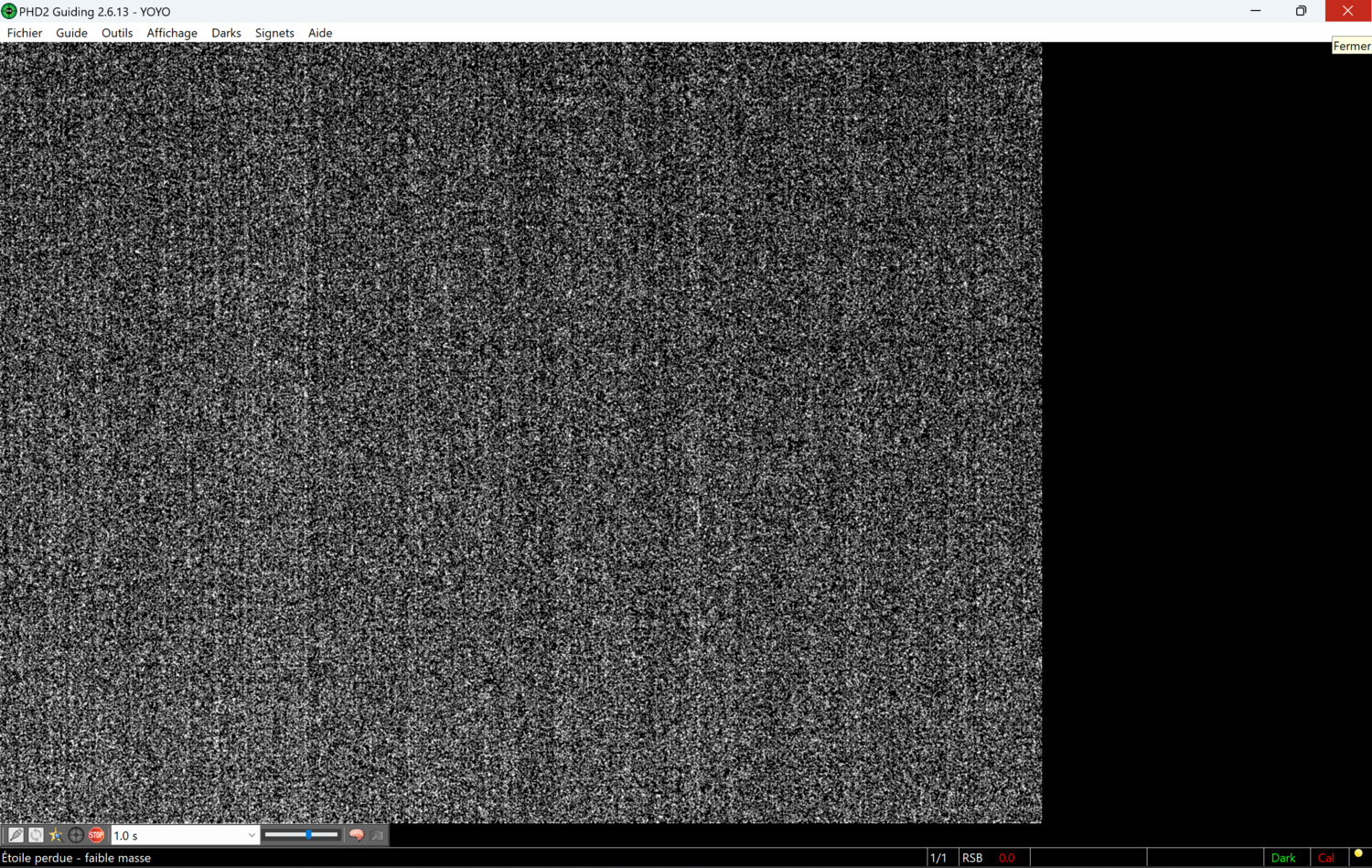Screen dimensions: 1372x868
Task: Start guiding with the crosshair icon
Action: tap(76, 834)
